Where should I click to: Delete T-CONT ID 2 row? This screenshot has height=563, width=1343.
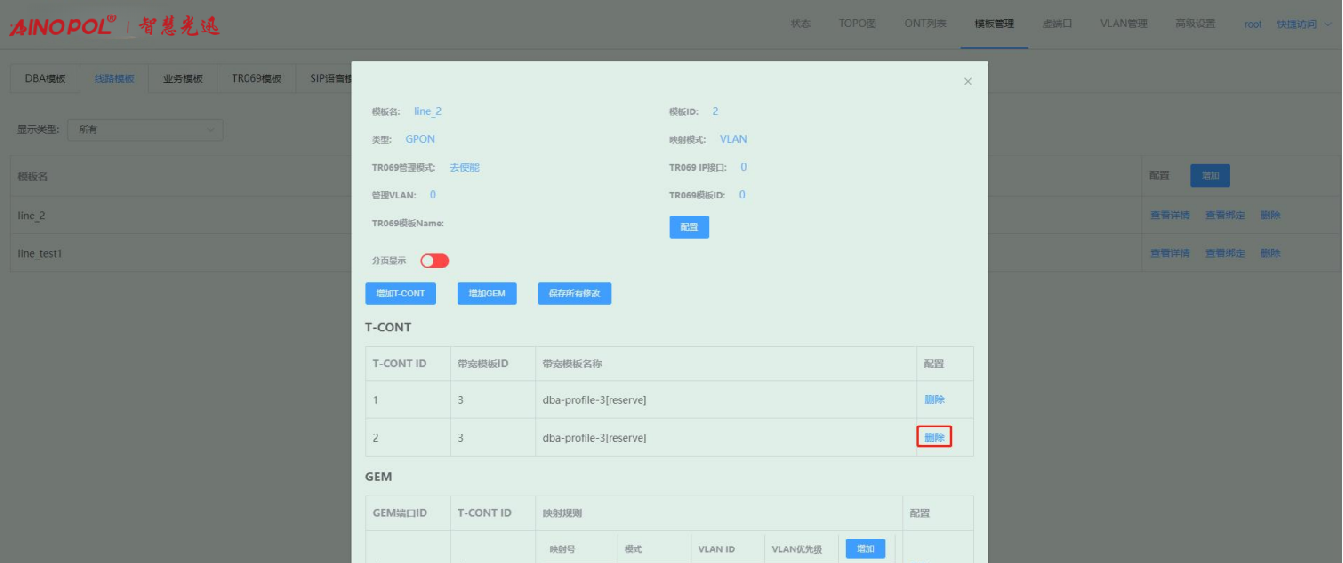point(934,437)
